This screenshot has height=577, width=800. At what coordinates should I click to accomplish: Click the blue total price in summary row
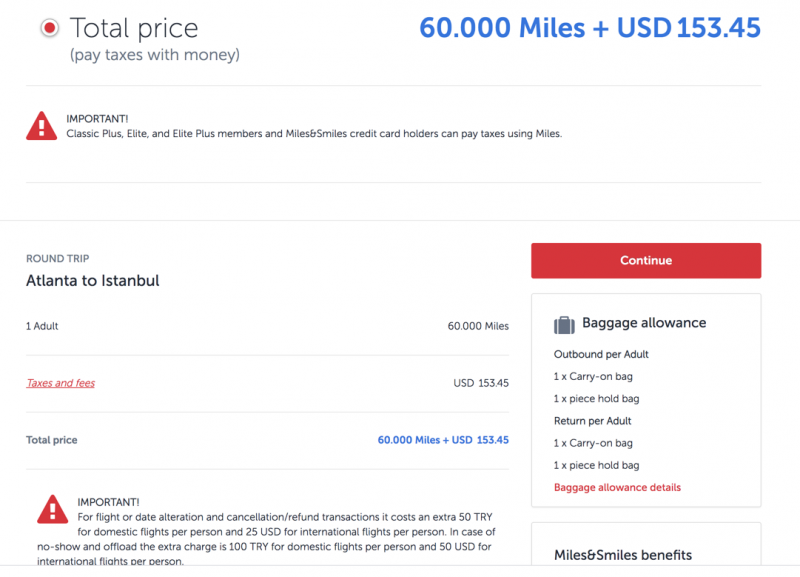(x=443, y=440)
